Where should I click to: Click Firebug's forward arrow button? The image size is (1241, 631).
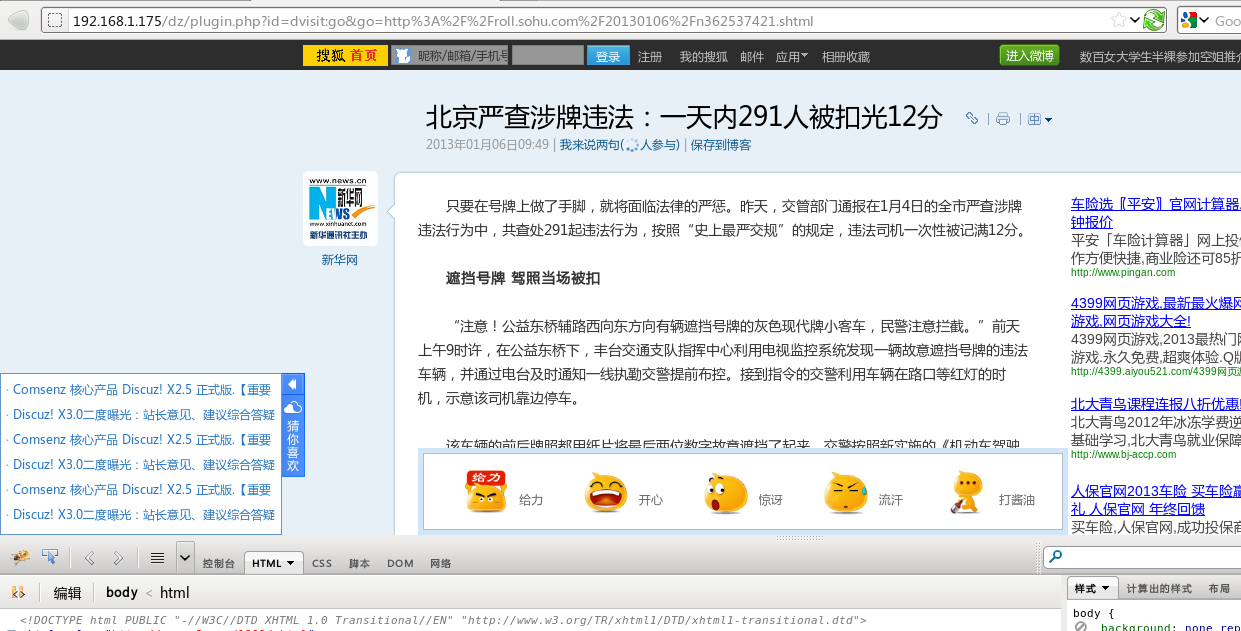(118, 558)
